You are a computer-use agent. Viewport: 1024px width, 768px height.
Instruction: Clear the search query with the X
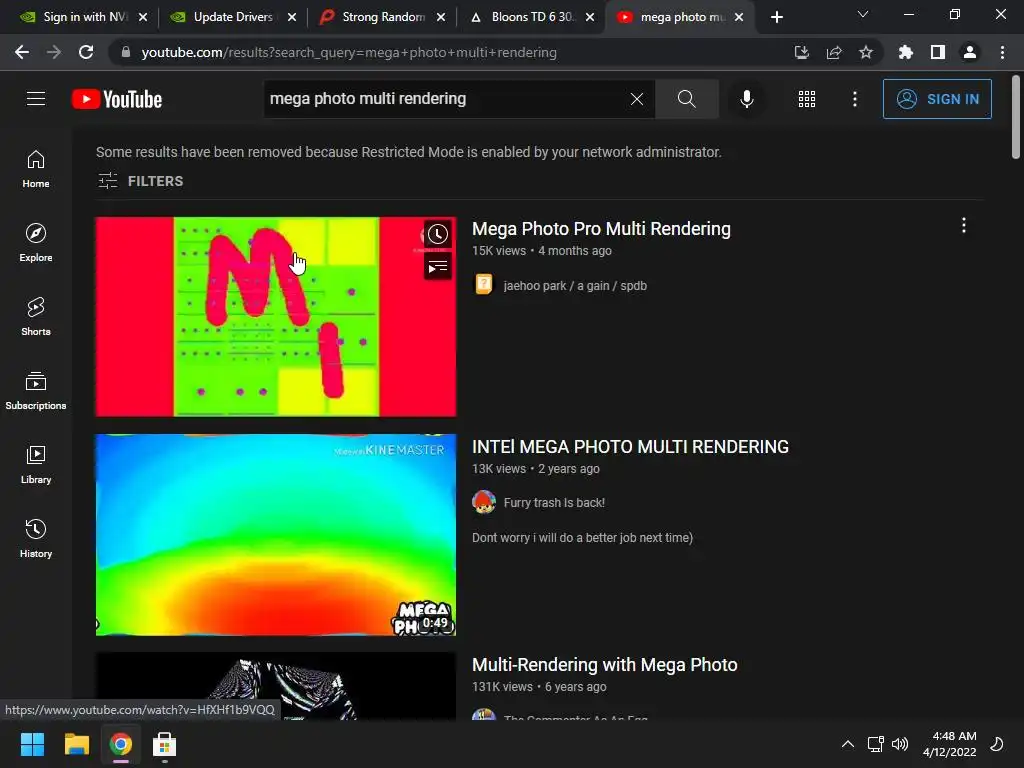click(x=637, y=99)
